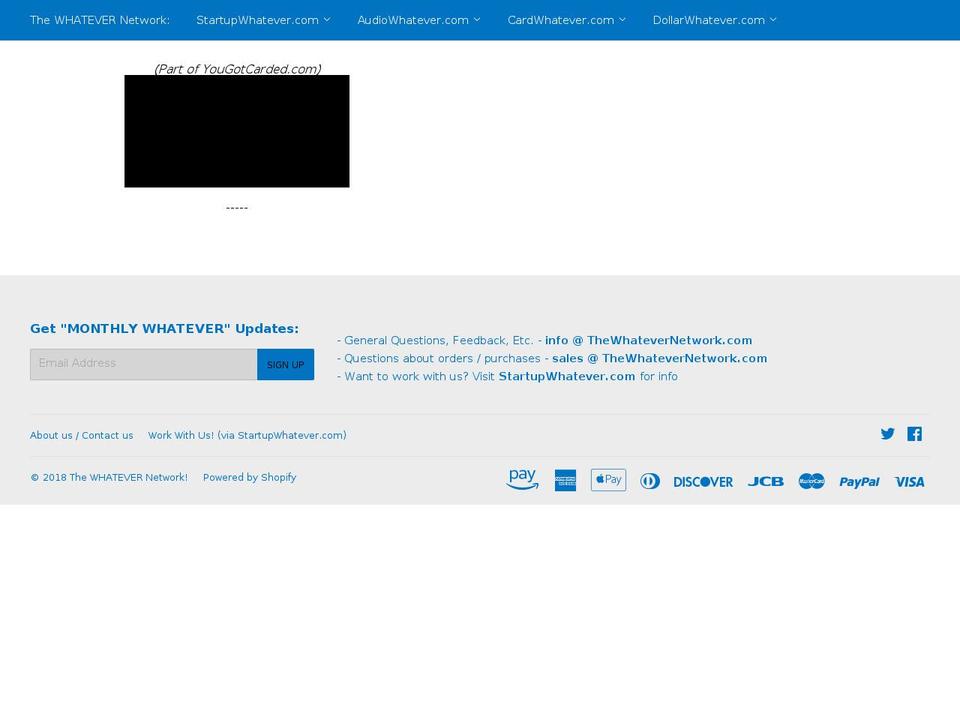Screen dimensions: 960x720
Task: Click the PayPal payment icon
Action: [x=859, y=482]
